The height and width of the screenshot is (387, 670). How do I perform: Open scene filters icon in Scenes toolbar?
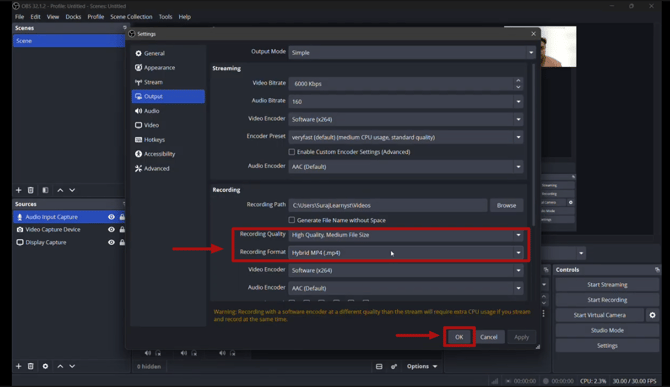pos(45,190)
